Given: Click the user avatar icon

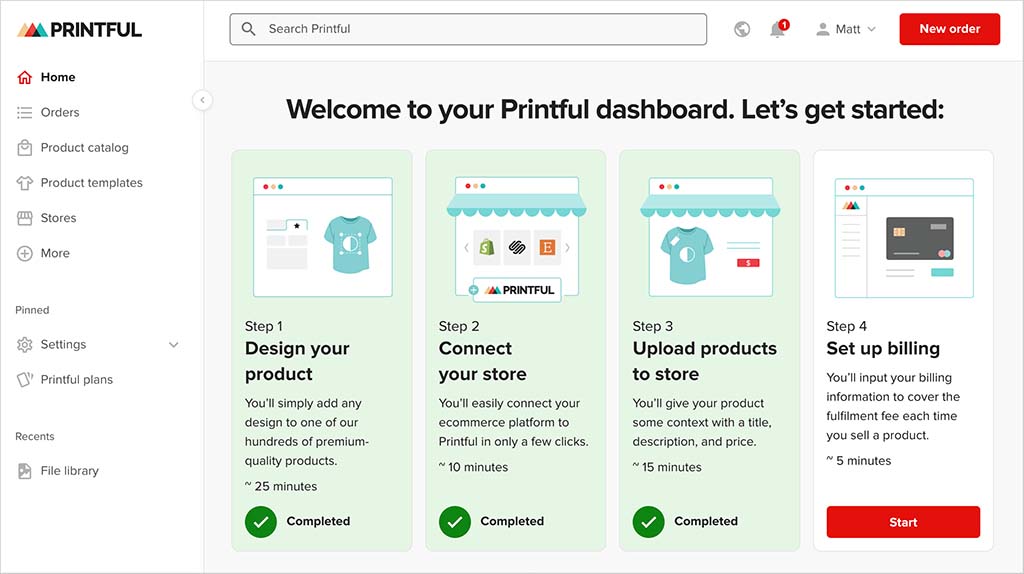Looking at the screenshot, I should (823, 29).
